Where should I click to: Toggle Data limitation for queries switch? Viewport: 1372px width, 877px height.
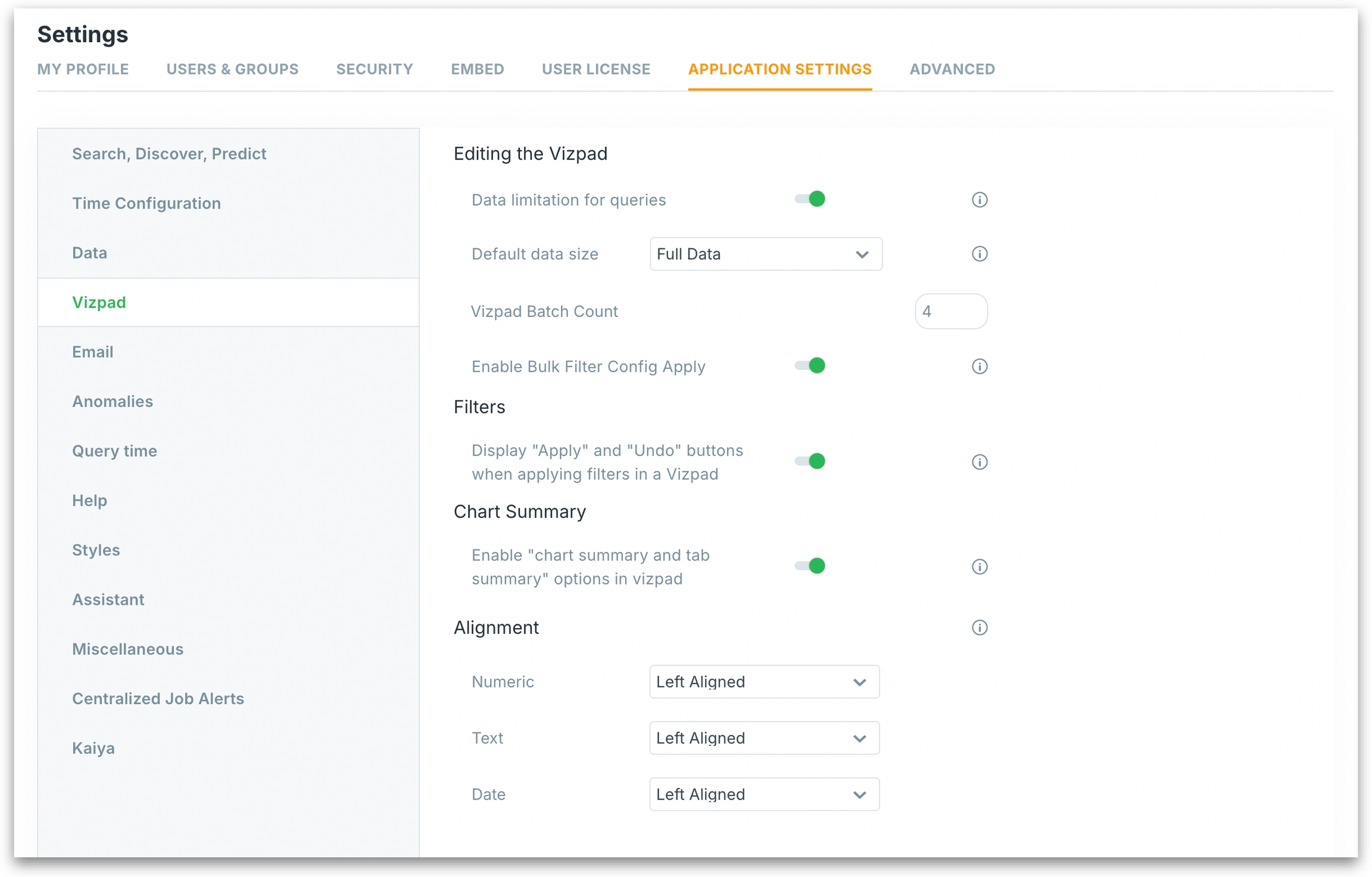(810, 199)
